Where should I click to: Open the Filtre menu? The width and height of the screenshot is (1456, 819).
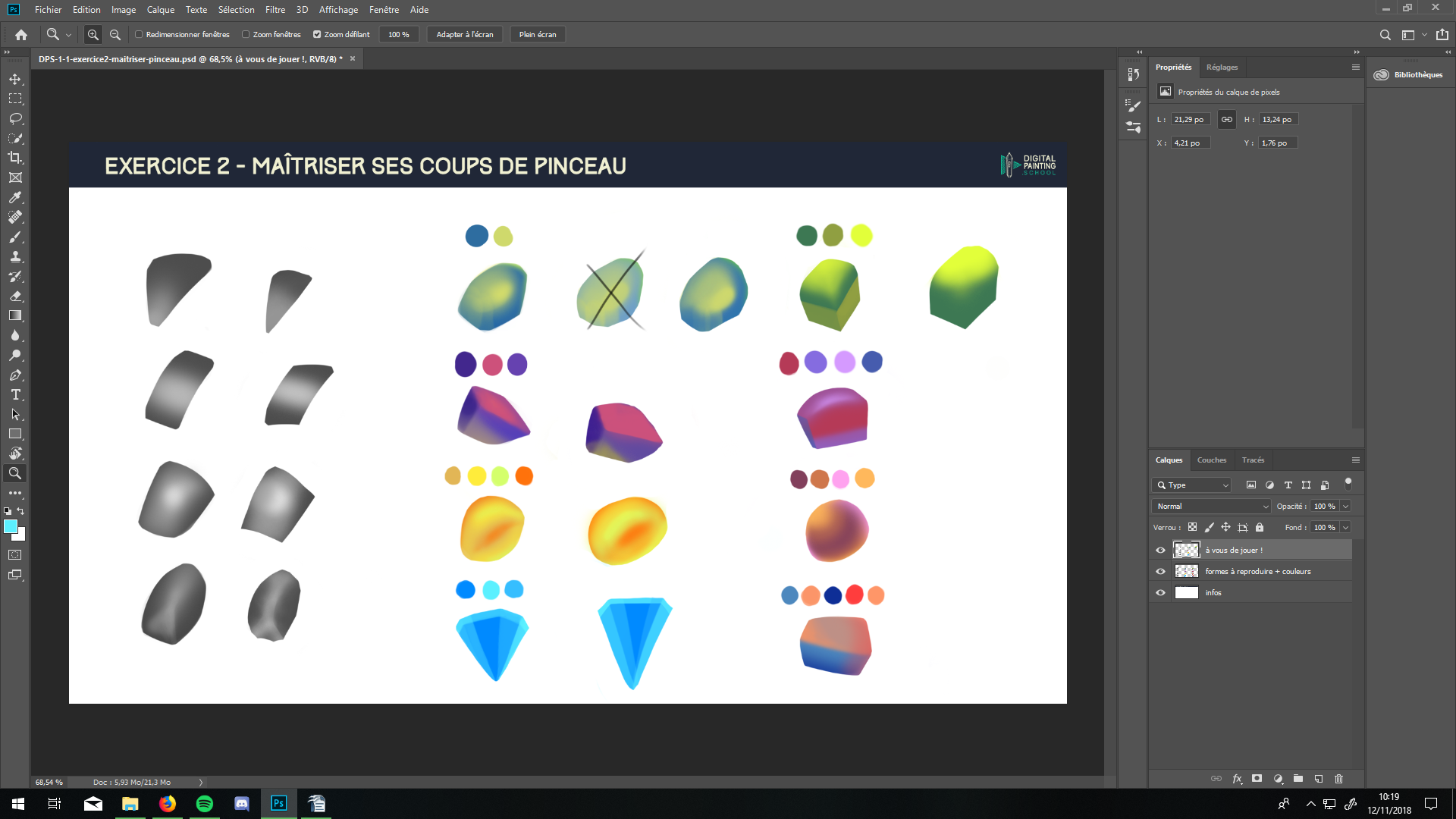click(275, 10)
